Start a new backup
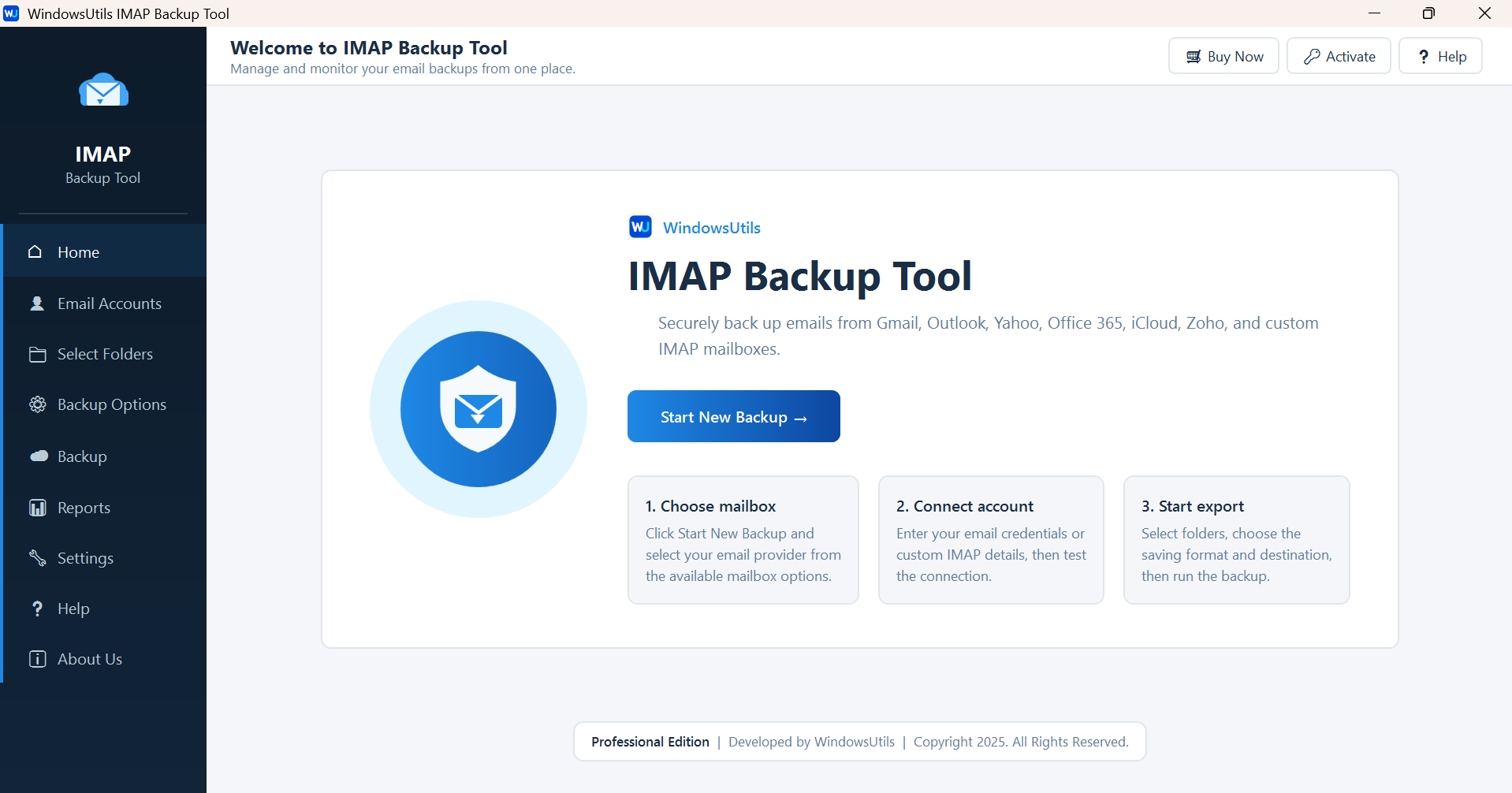 coord(734,416)
